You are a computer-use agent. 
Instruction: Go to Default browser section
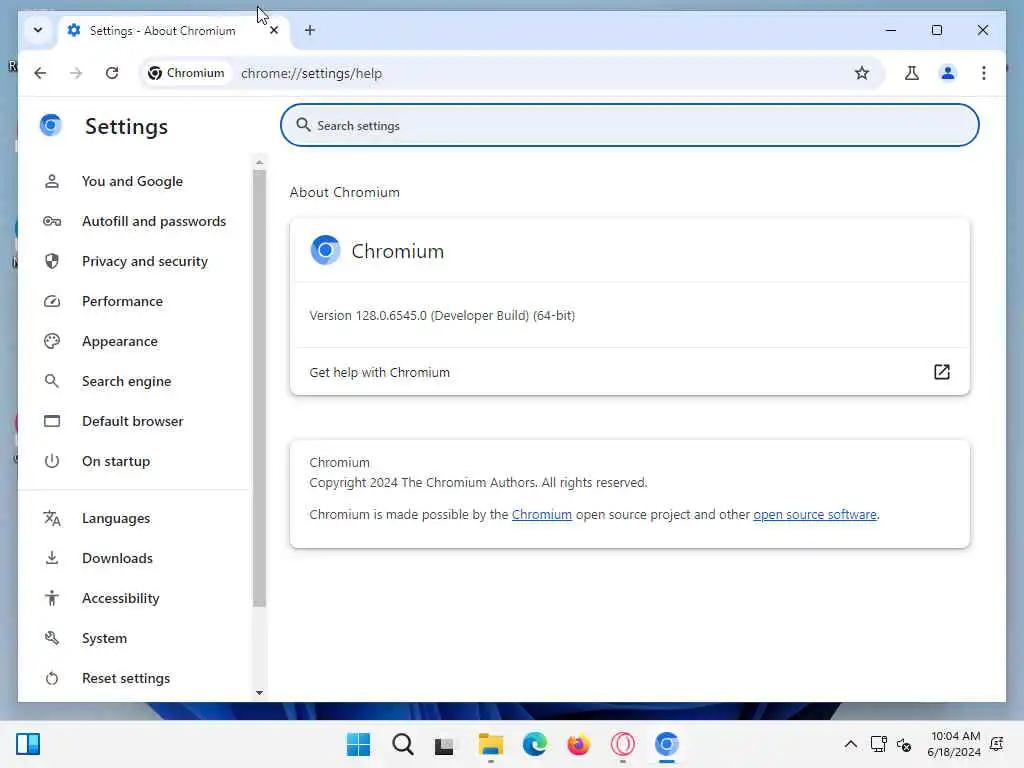tap(133, 421)
